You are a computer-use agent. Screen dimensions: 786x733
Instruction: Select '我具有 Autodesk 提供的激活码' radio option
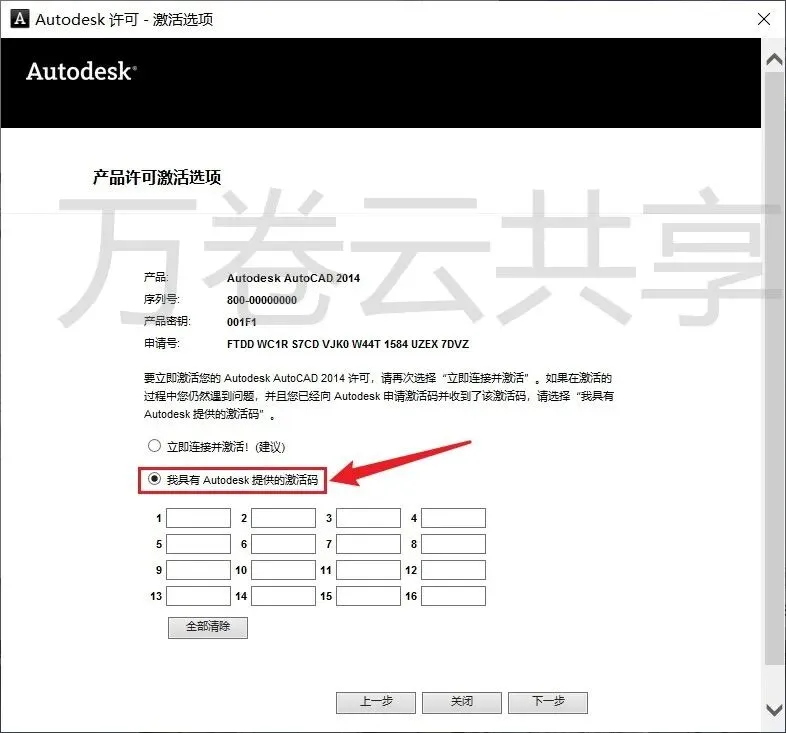(154, 479)
